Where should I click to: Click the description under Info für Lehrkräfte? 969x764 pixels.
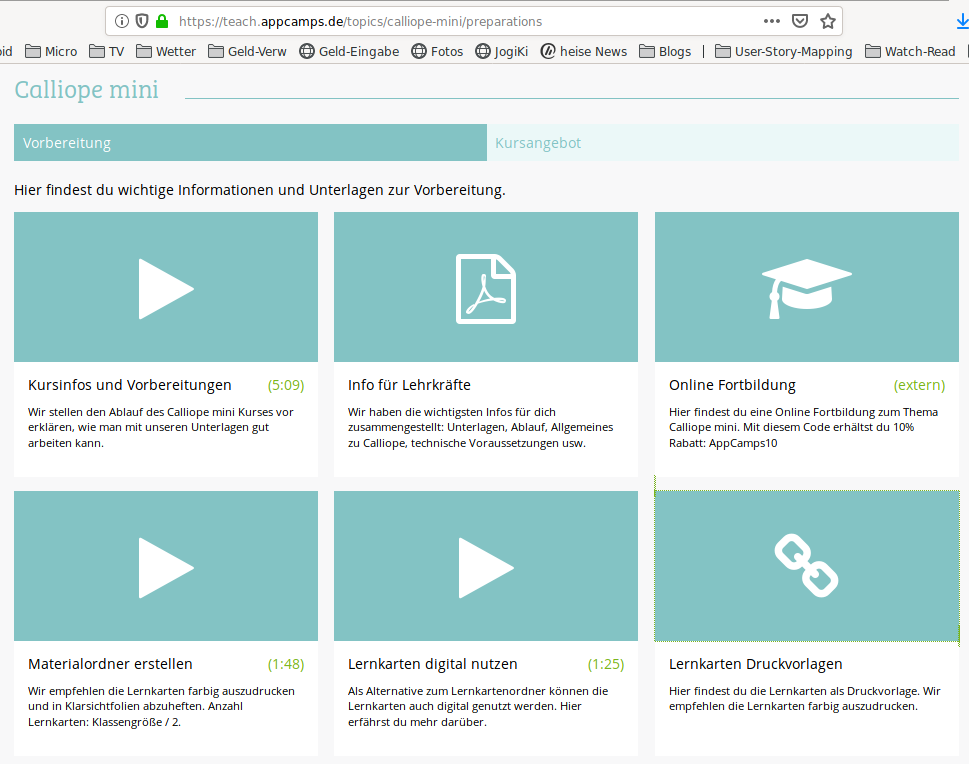[x=481, y=427]
